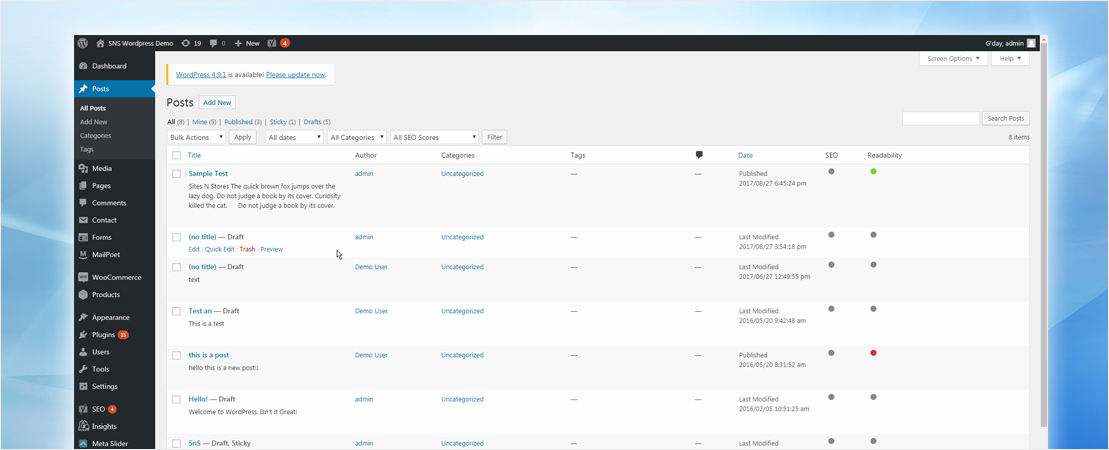Tick the select-all checkbox in table header
Viewport: 1109px width, 450px height.
pos(177,155)
